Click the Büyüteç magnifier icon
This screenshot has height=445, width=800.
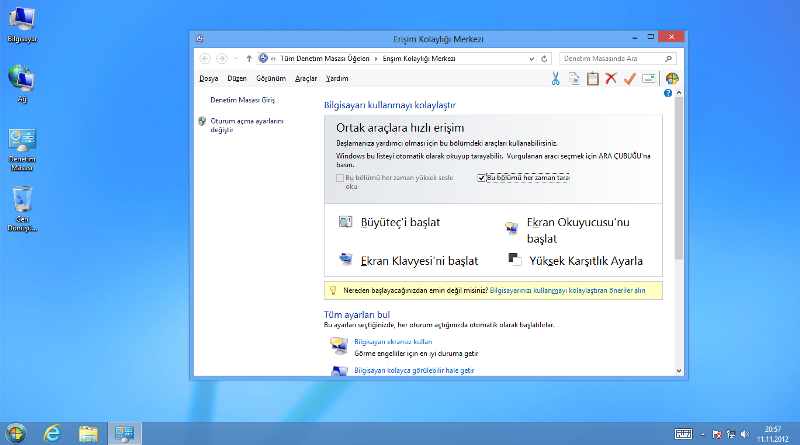pos(345,222)
